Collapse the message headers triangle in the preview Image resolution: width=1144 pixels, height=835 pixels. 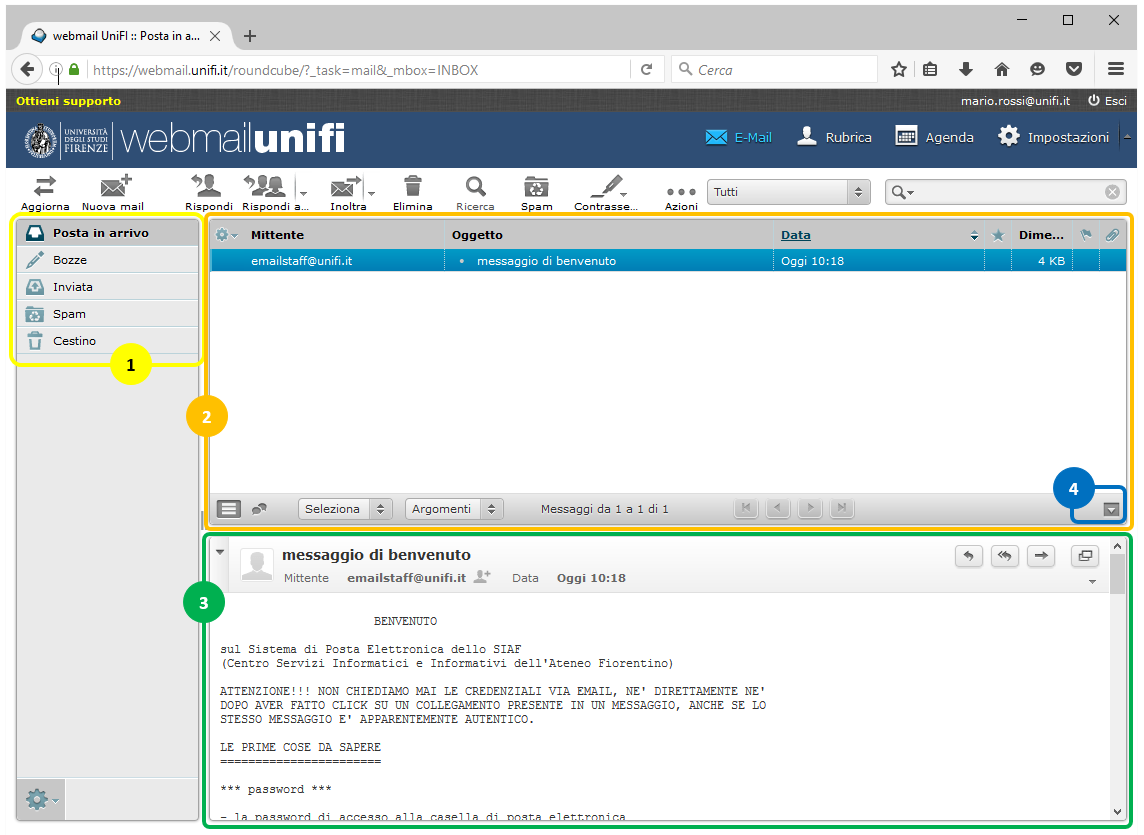click(220, 553)
